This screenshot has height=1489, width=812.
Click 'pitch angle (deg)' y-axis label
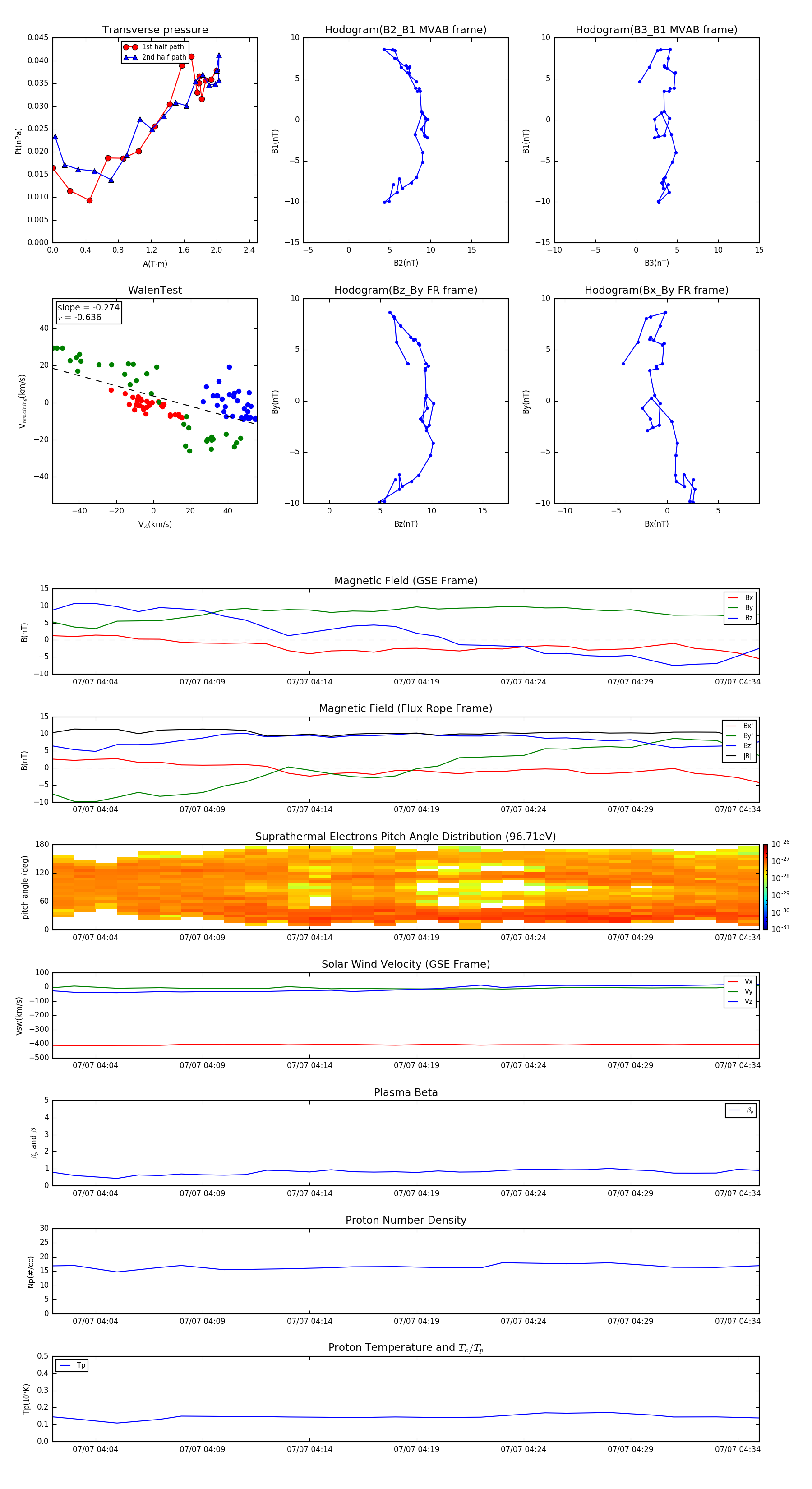coord(25,887)
